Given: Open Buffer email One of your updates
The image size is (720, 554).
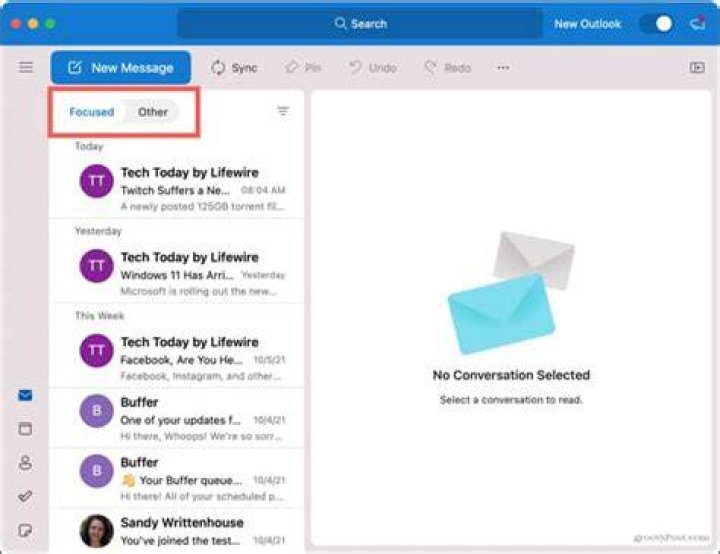Looking at the screenshot, I should [176, 418].
